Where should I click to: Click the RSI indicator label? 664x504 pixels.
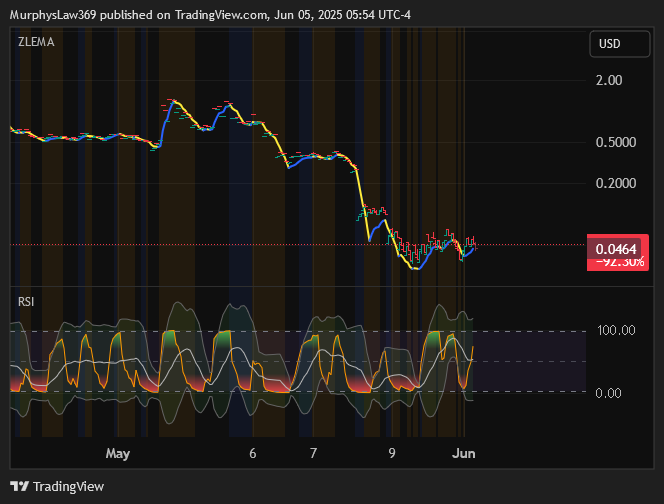pyautogui.click(x=26, y=302)
